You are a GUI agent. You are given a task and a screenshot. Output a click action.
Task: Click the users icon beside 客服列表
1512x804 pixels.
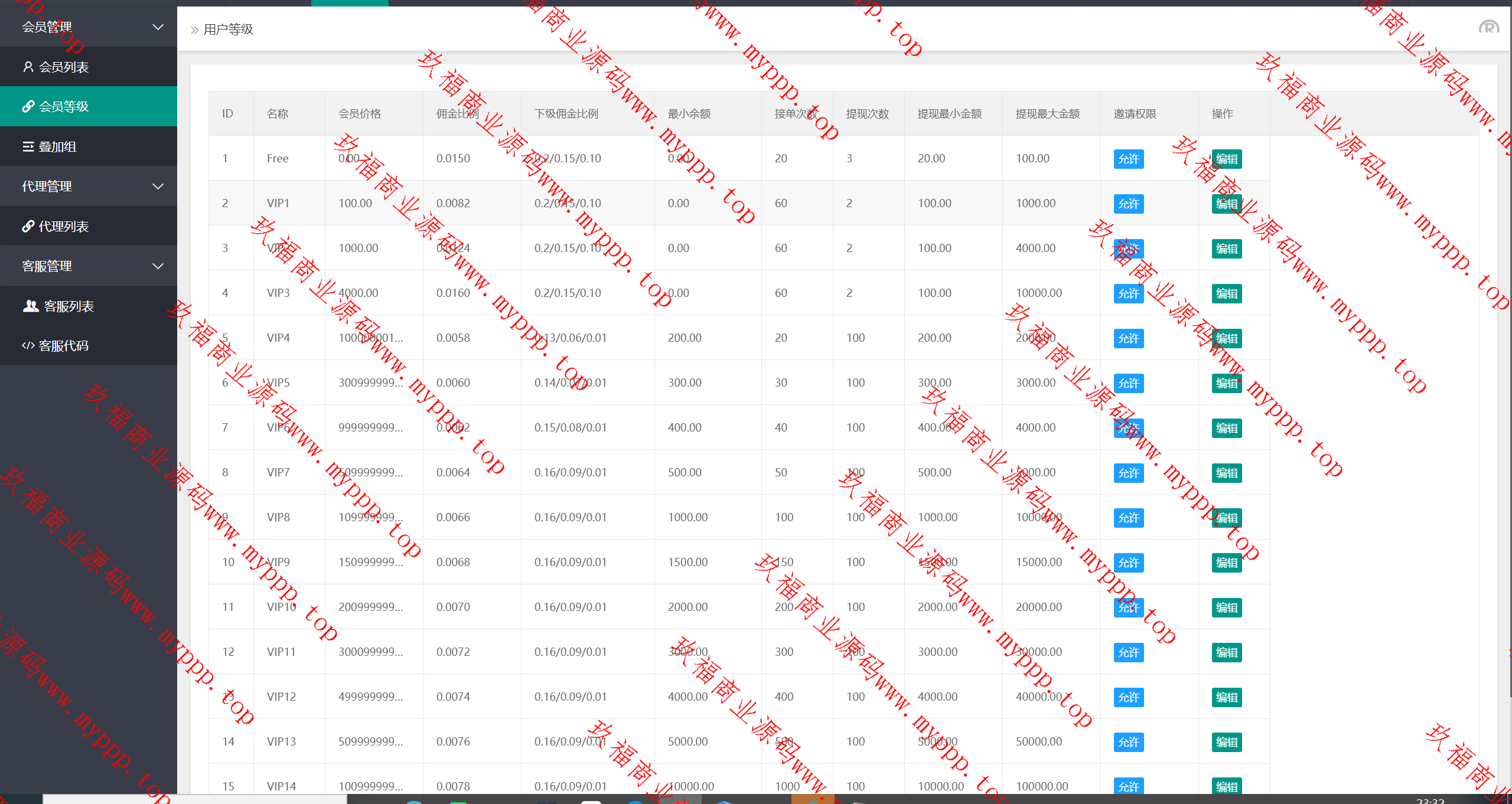31,306
